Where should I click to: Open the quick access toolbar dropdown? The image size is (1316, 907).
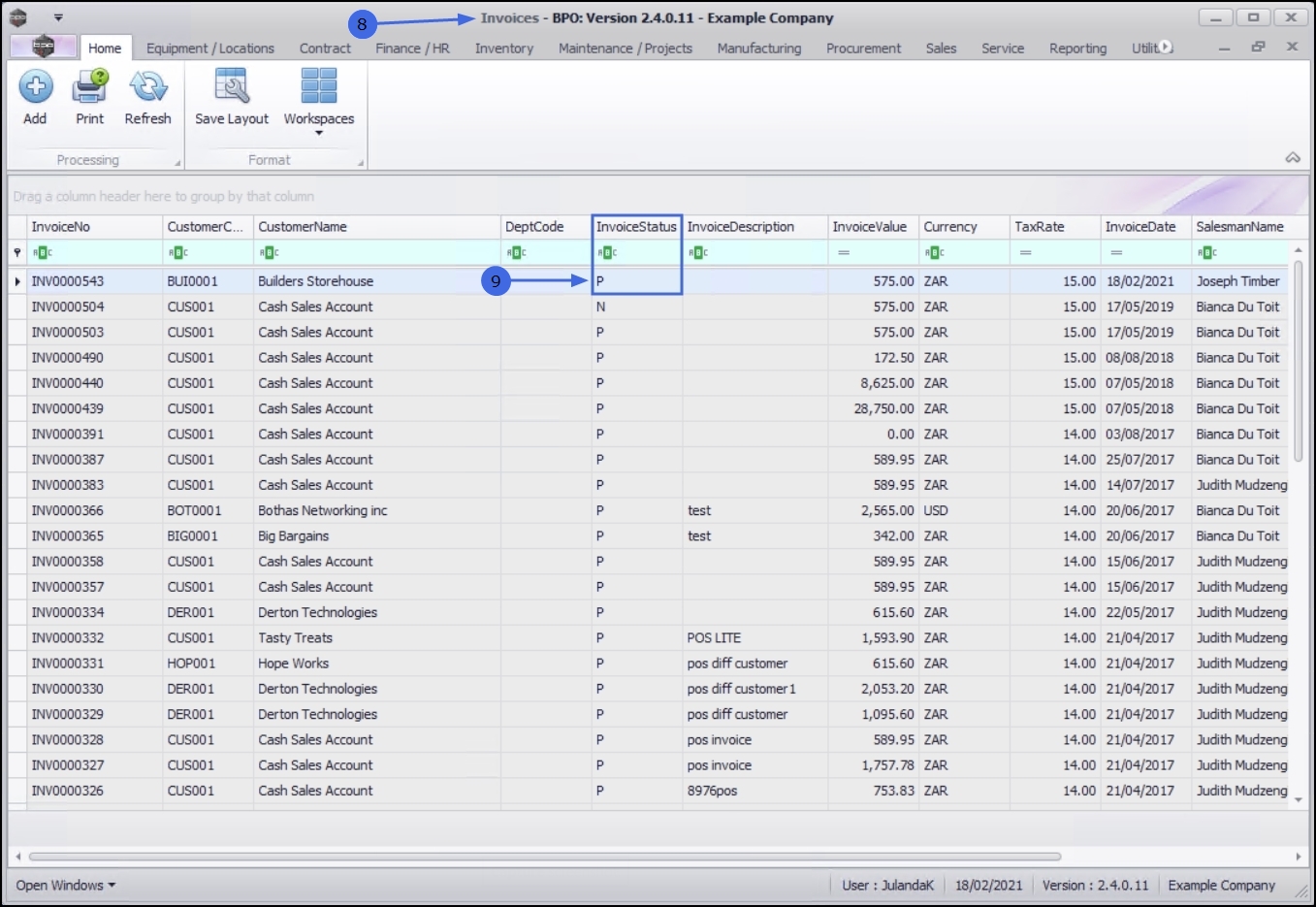click(x=58, y=17)
